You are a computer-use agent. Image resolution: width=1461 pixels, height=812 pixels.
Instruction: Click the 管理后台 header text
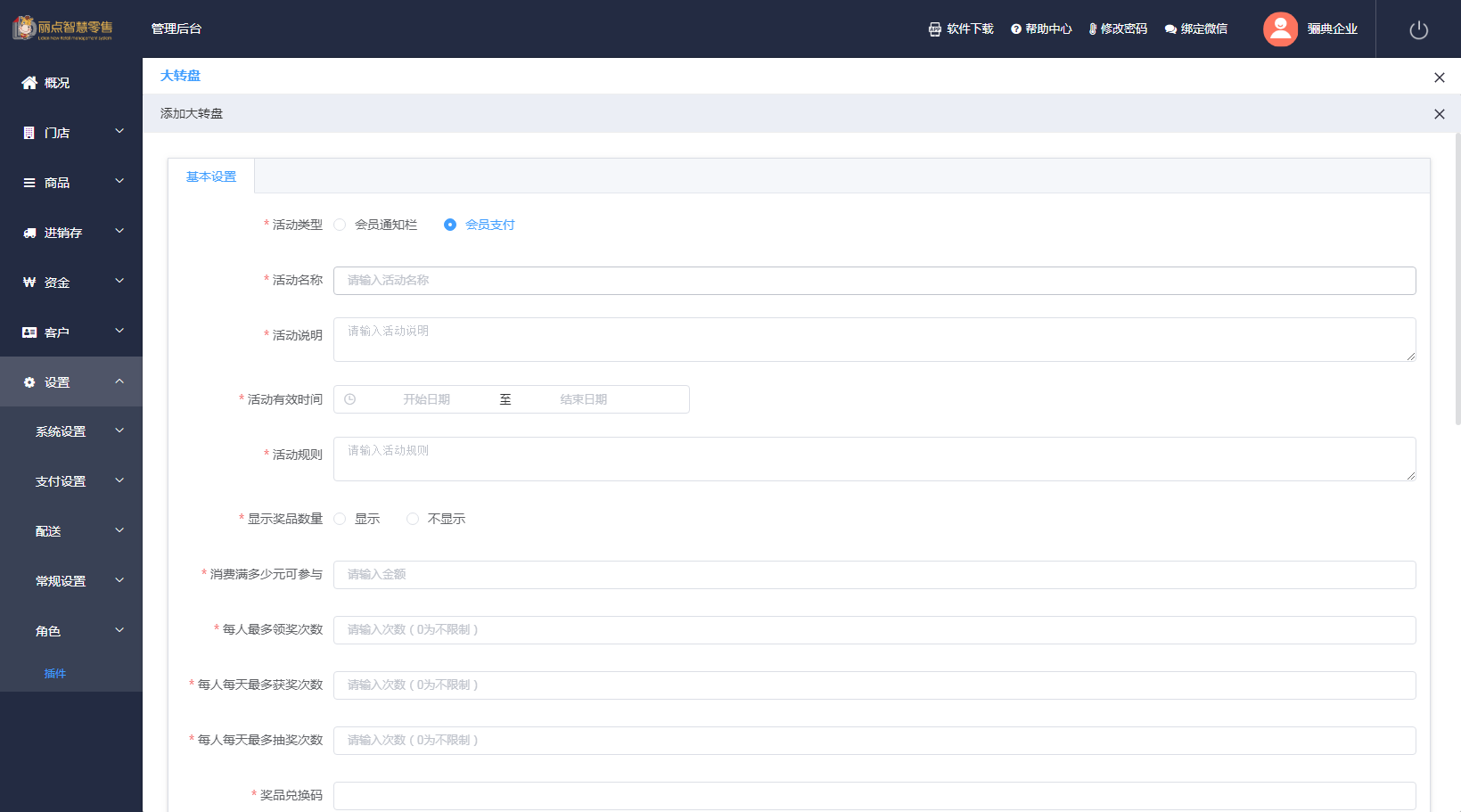tap(176, 29)
